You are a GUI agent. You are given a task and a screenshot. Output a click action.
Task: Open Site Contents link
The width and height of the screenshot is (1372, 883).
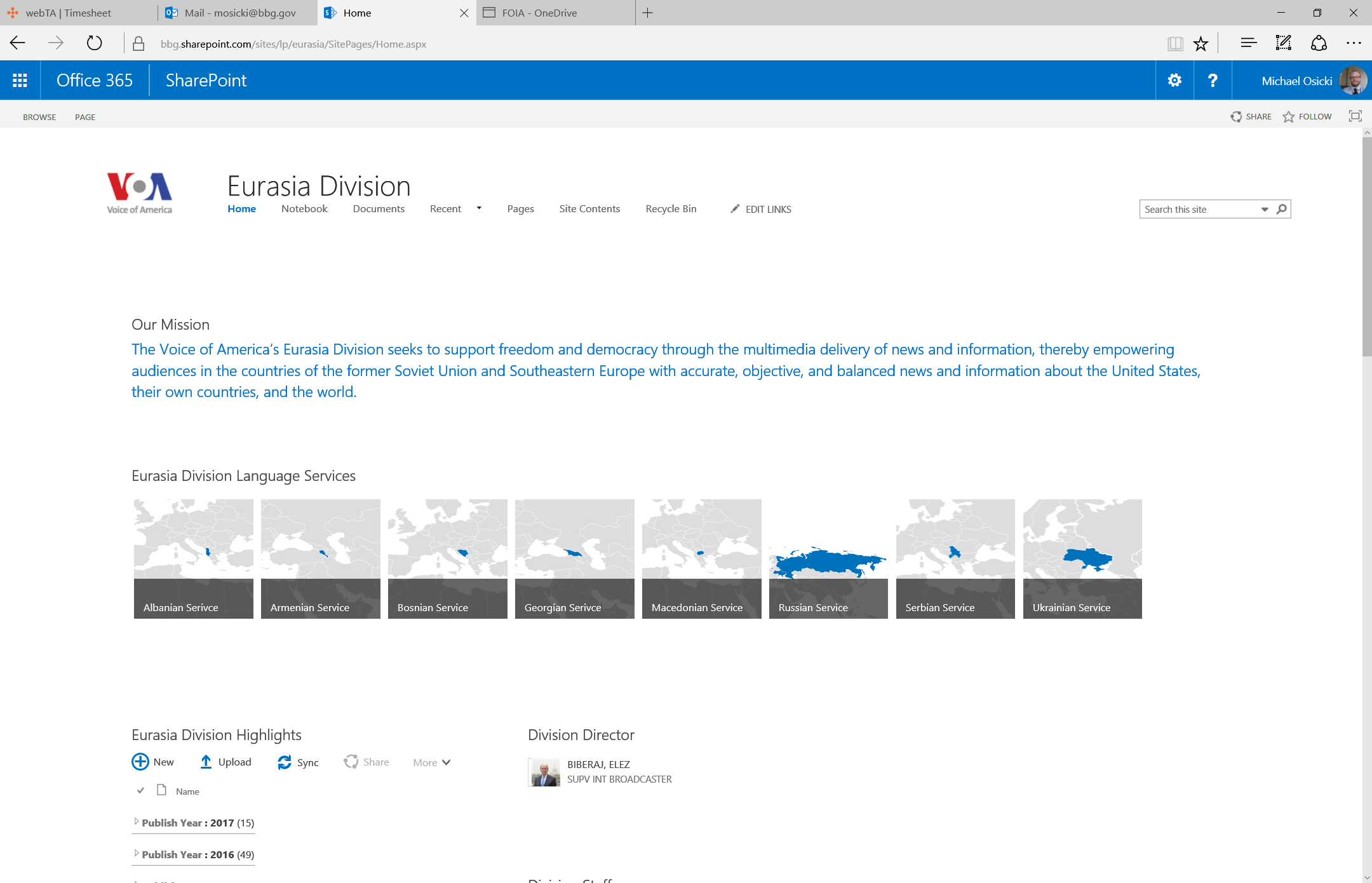589,208
